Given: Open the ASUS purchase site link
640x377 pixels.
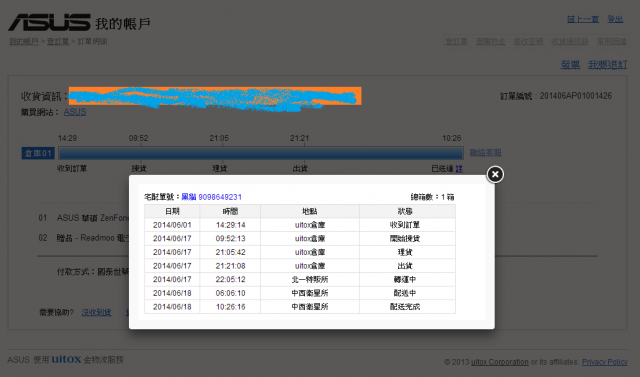Looking at the screenshot, I should (x=75, y=112).
